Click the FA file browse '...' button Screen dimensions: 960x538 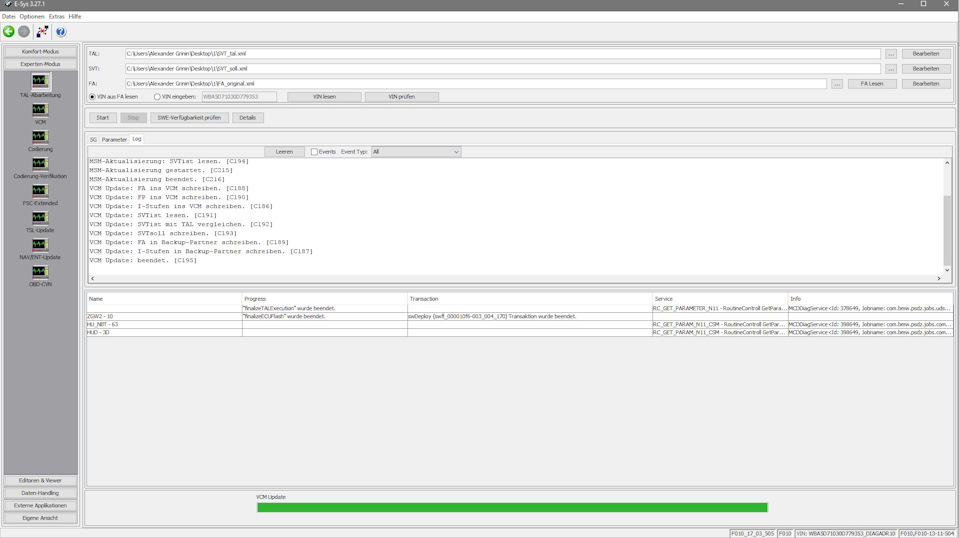pos(837,84)
